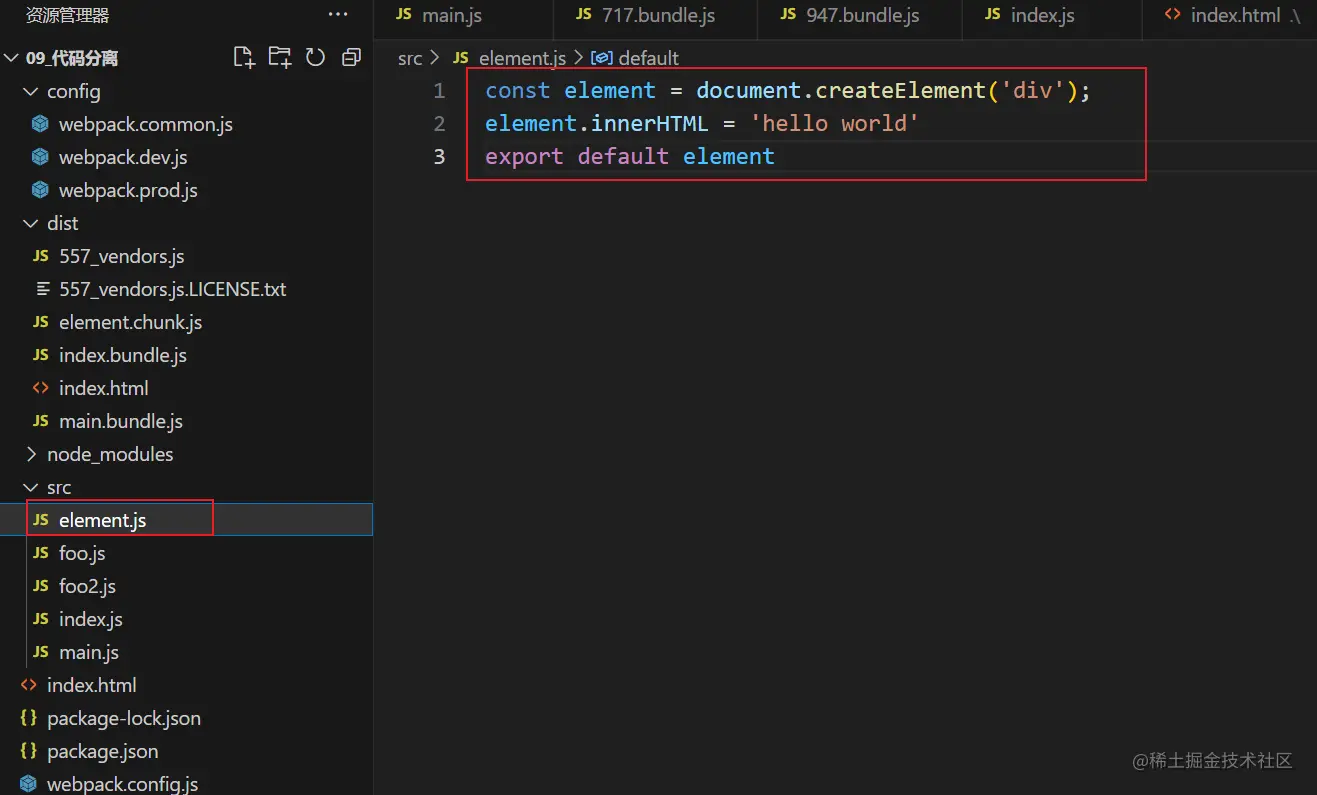The image size is (1317, 795).
Task: Click the JS icon beside foo.js
Action: [x=40, y=553]
